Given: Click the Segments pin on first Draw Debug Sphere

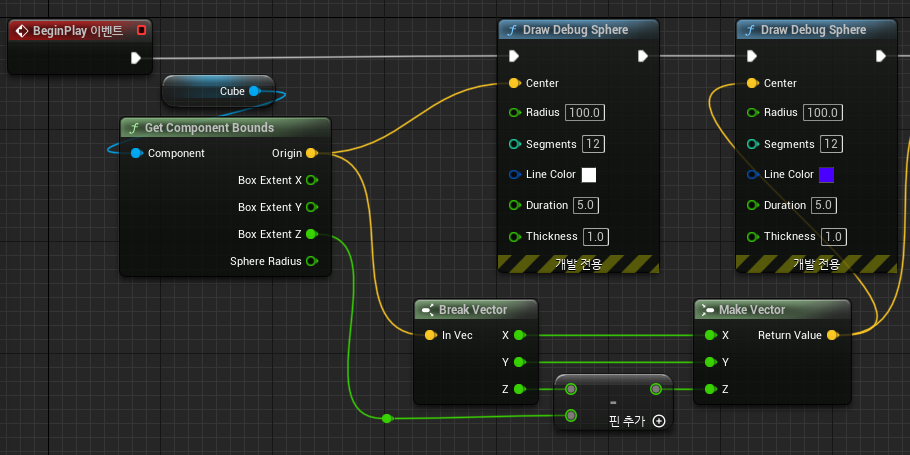Looking at the screenshot, I should [x=514, y=144].
